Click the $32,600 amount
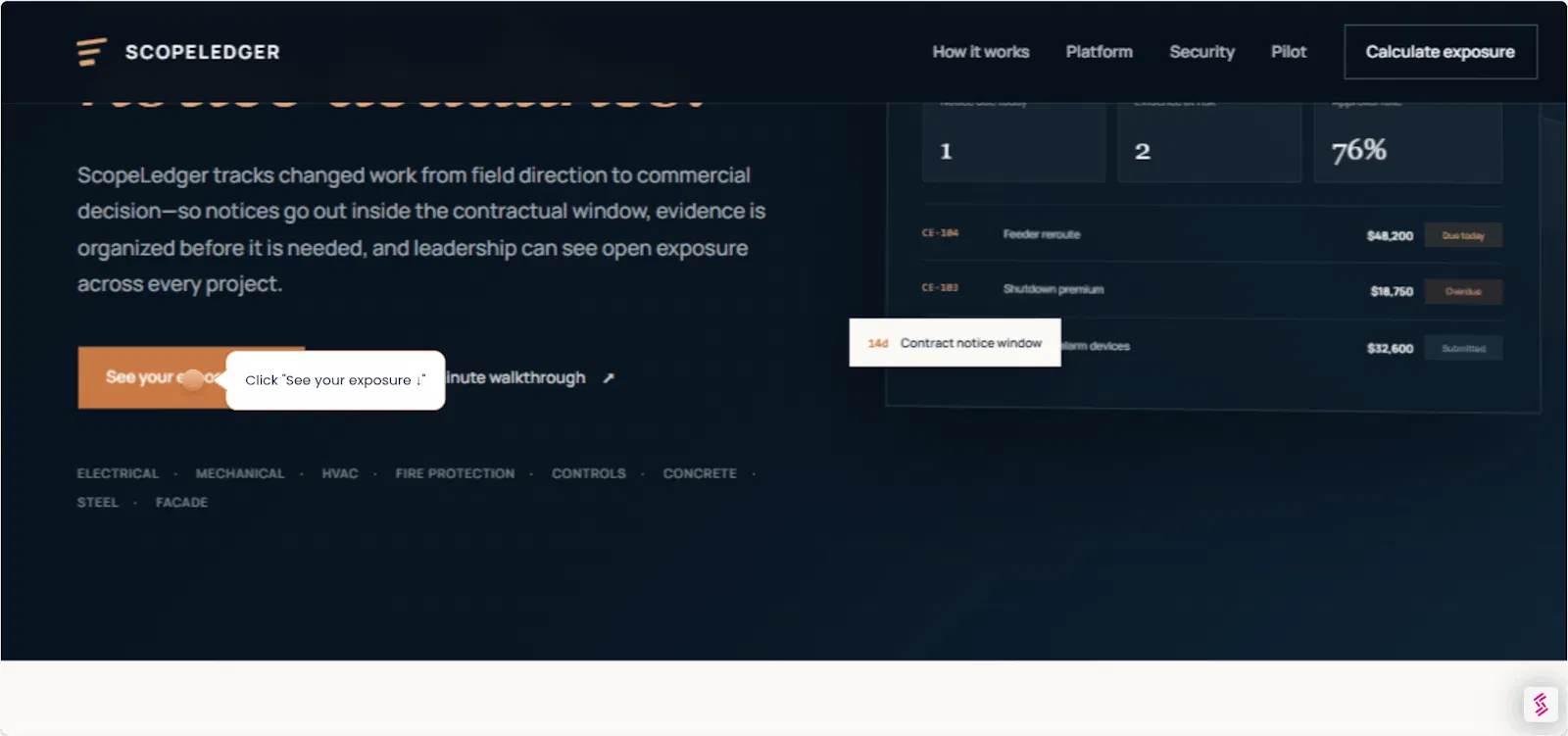The image size is (1568, 736). pos(1390,348)
